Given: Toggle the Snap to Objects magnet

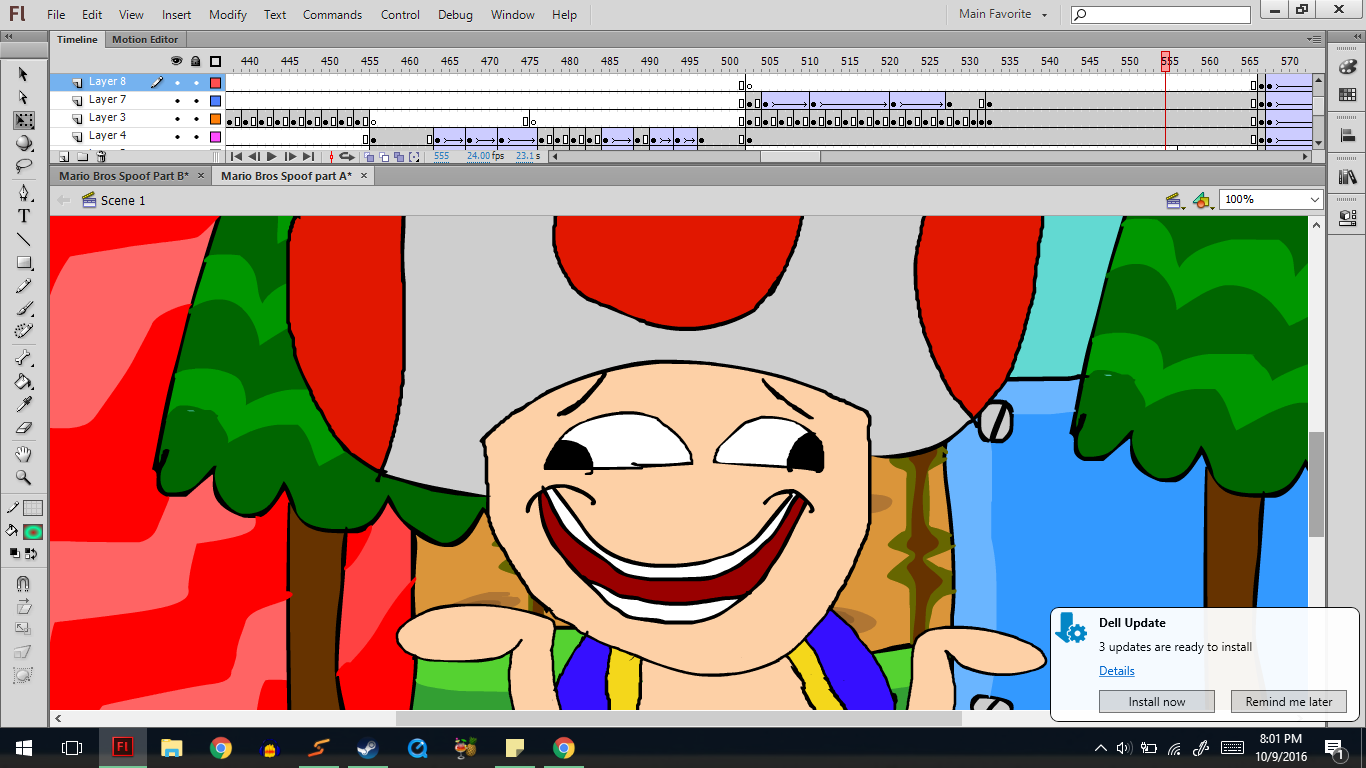Looking at the screenshot, I should tap(24, 583).
